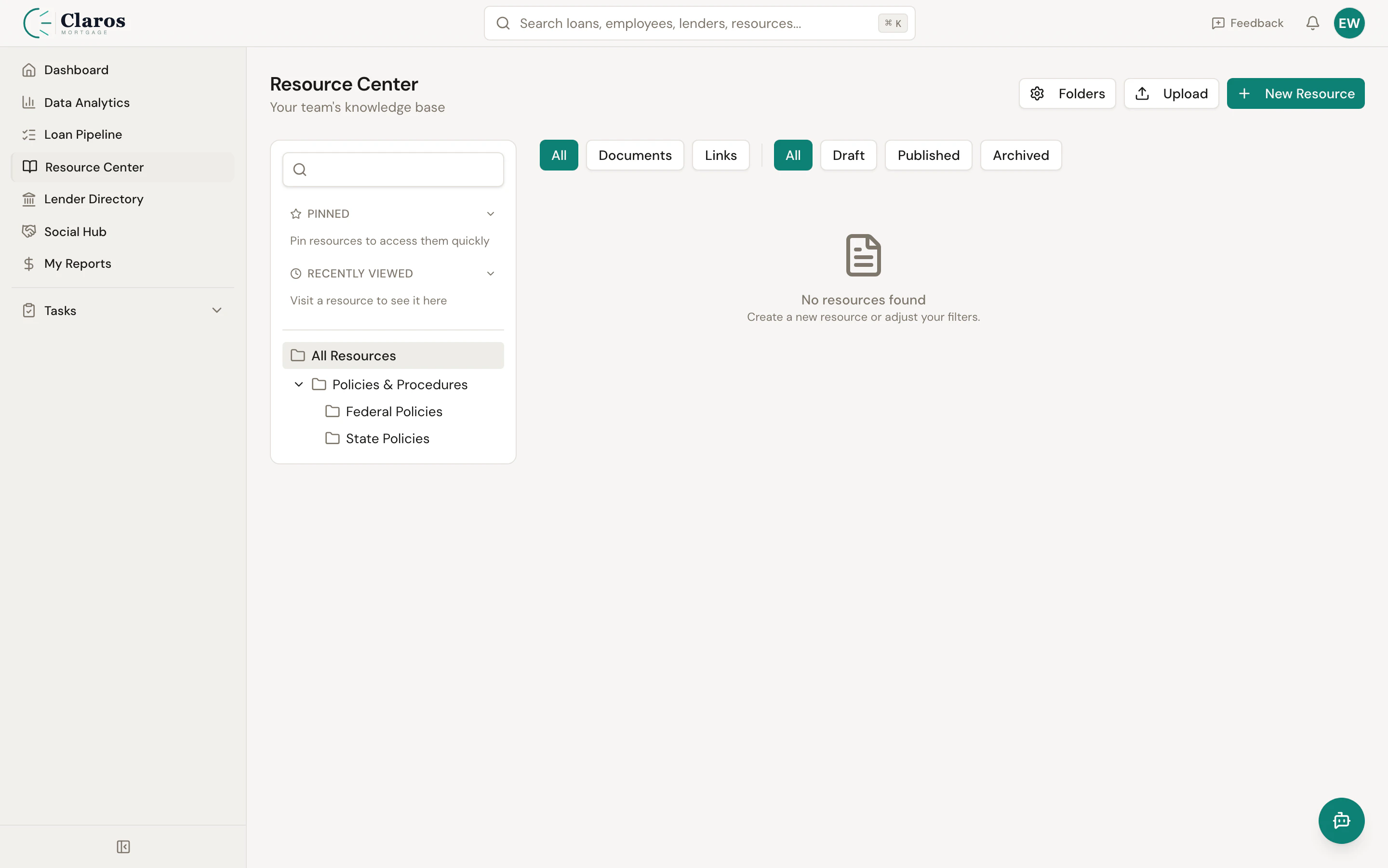Select Policies & Procedures folder

[x=400, y=384]
